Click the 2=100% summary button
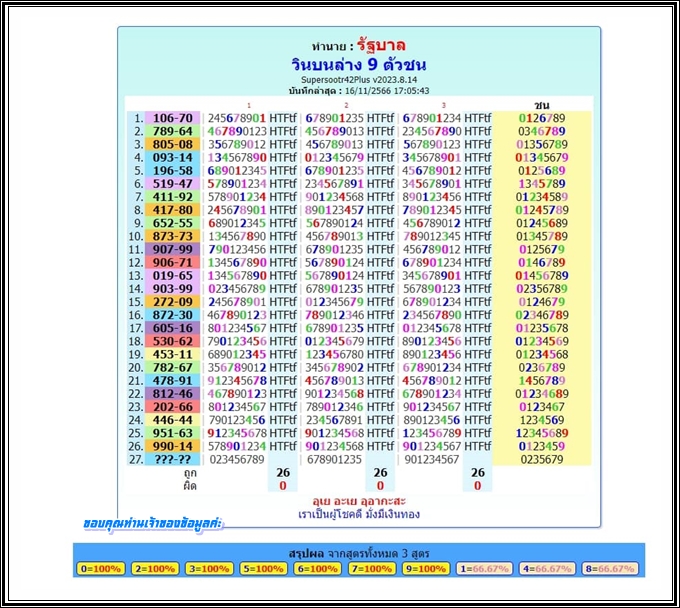This screenshot has height=608, width=680. (x=155, y=569)
